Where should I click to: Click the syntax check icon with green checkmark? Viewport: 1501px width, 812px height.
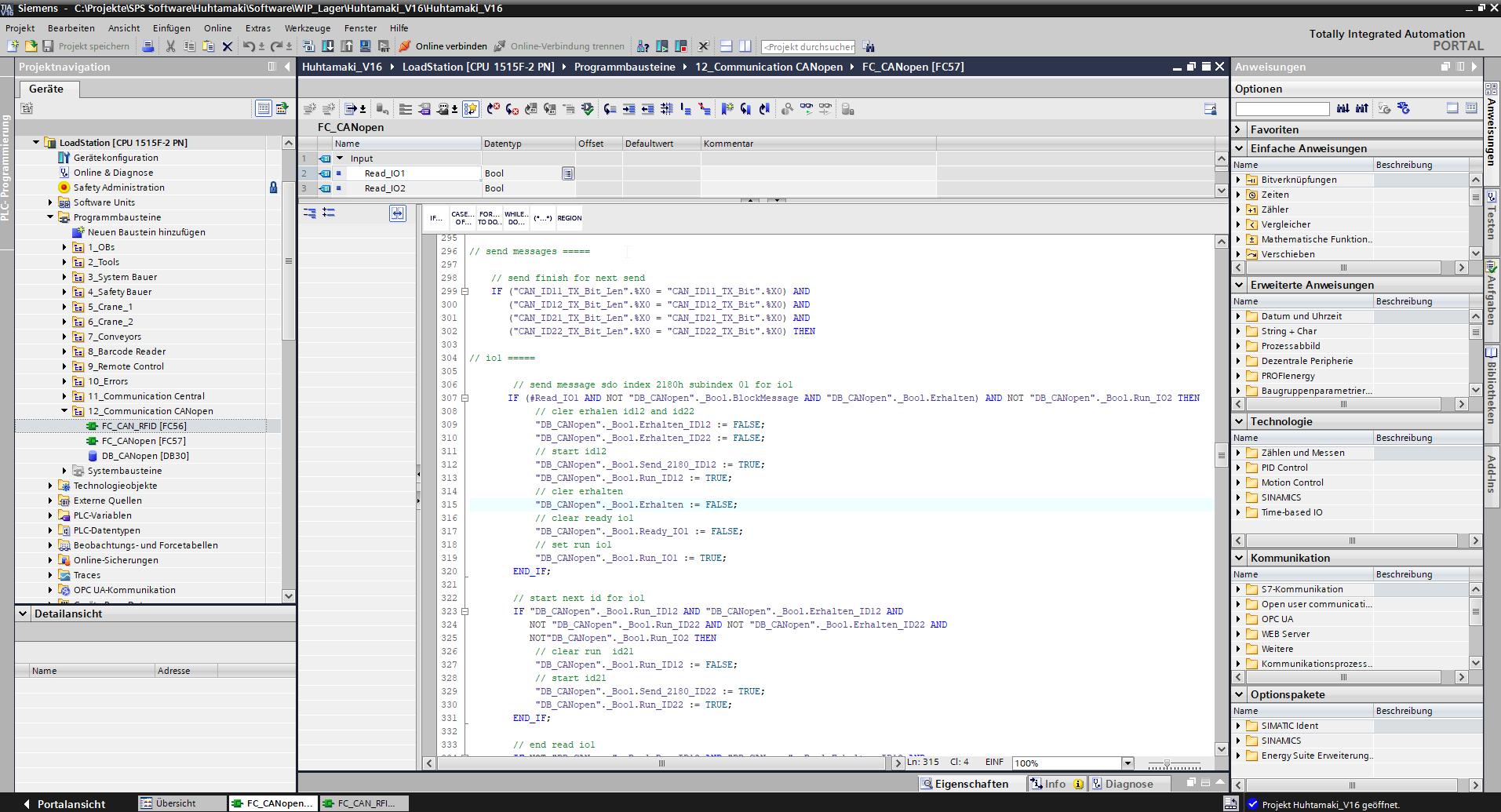pyautogui.click(x=588, y=109)
